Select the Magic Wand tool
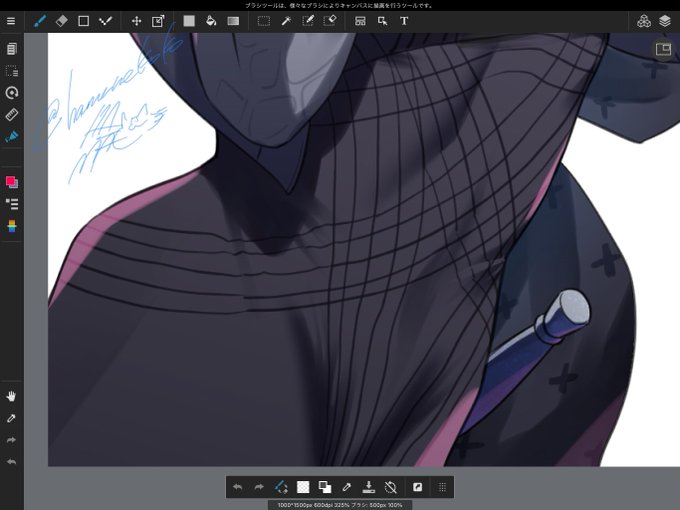Screen dimensions: 680x510 click(286, 21)
